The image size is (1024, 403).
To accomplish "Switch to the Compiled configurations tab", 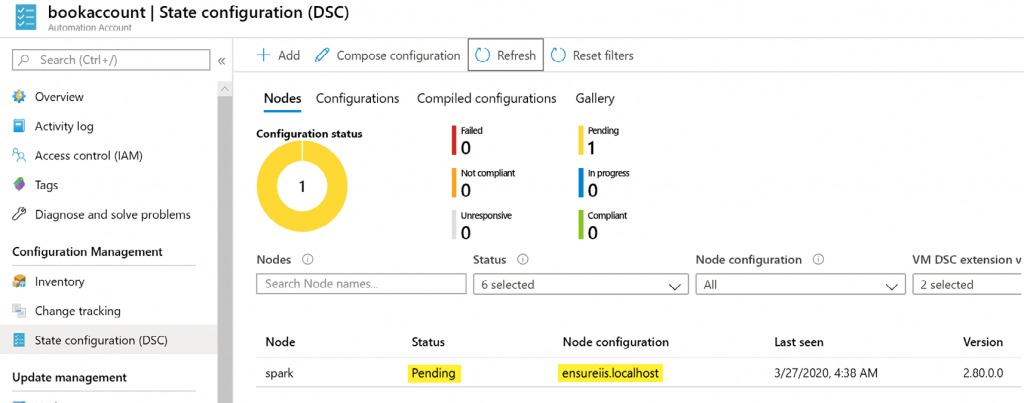I will point(486,98).
